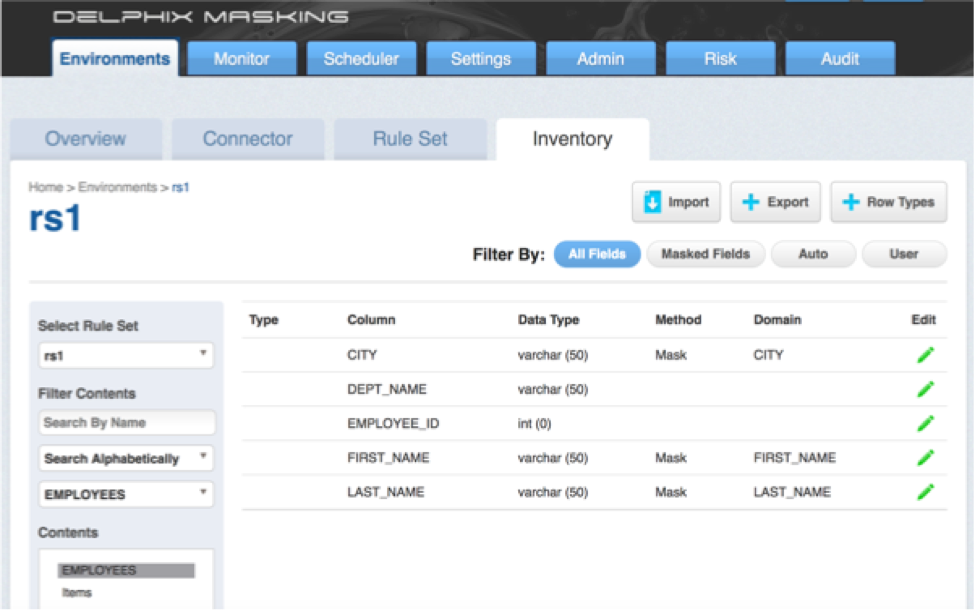The width and height of the screenshot is (974, 610).
Task: Click the FIRST_NAME row edit pencil
Action: tap(925, 458)
